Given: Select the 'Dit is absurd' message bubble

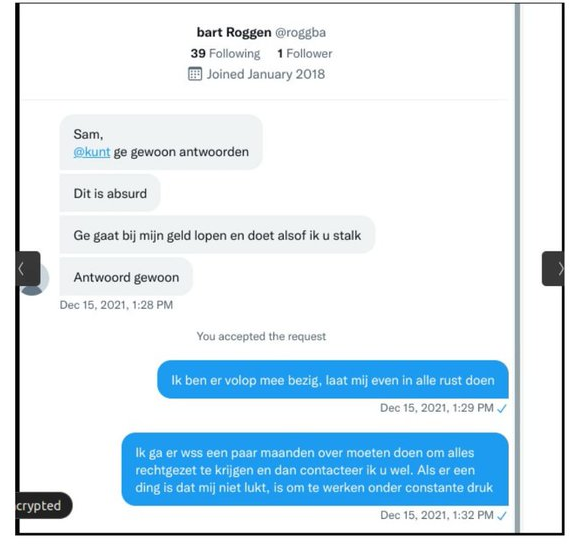Looking at the screenshot, I should [x=110, y=193].
